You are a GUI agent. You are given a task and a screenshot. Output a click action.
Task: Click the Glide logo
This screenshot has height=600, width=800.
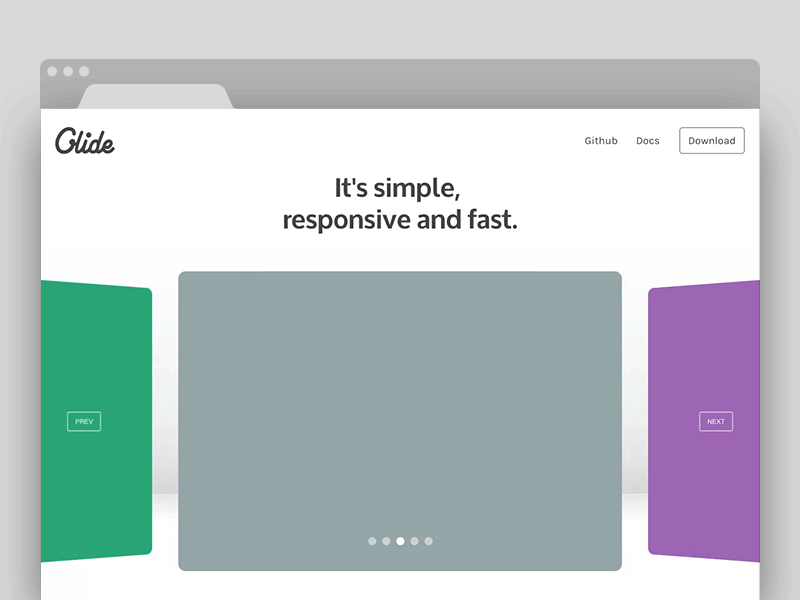[85, 143]
